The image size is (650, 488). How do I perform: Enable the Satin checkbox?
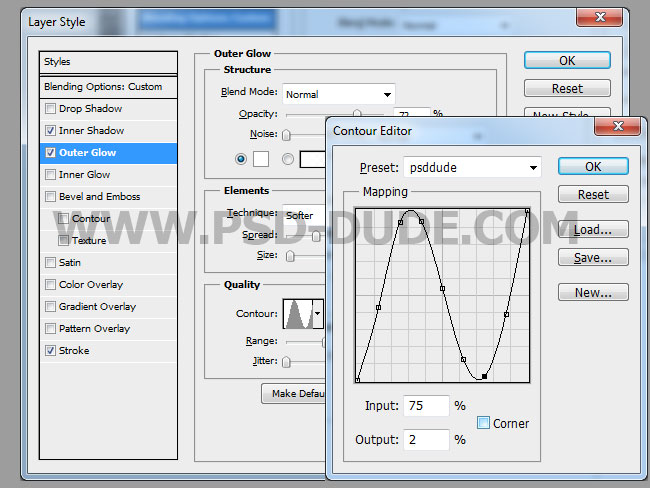pyautogui.click(x=50, y=262)
